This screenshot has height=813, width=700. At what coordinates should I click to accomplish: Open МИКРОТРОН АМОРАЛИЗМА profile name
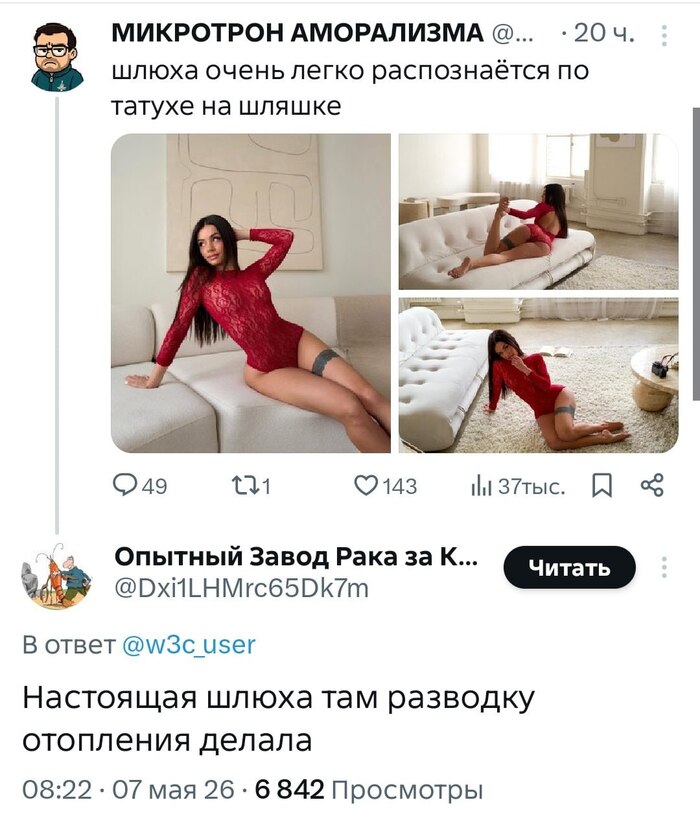pyautogui.click(x=298, y=34)
